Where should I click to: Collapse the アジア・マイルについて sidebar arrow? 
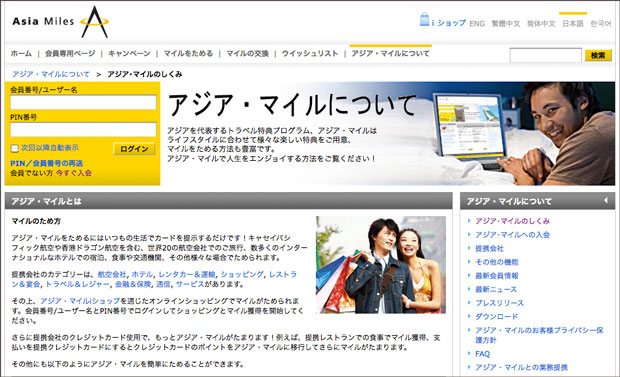[605, 201]
